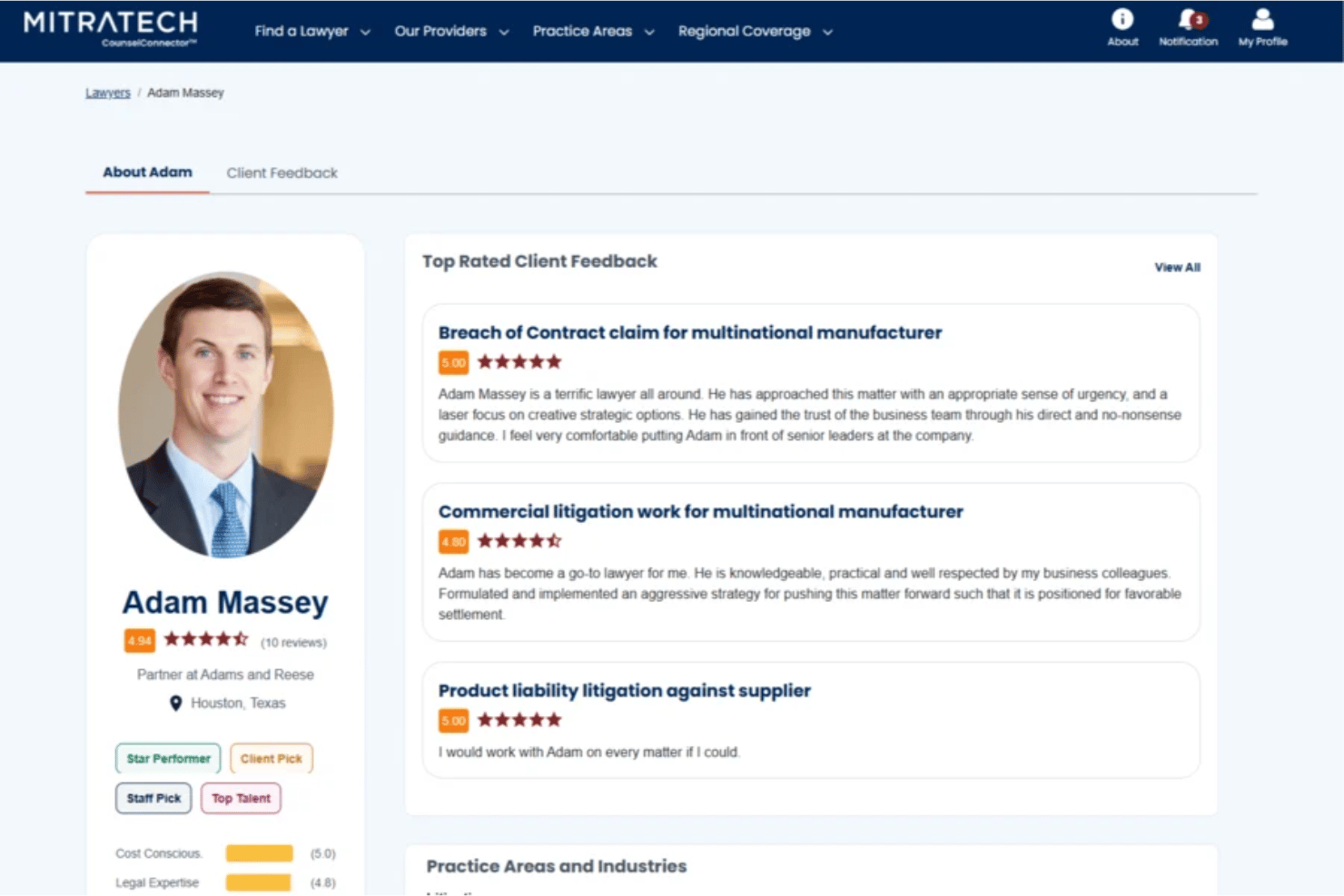Open the Notification bell icon

point(1189,19)
